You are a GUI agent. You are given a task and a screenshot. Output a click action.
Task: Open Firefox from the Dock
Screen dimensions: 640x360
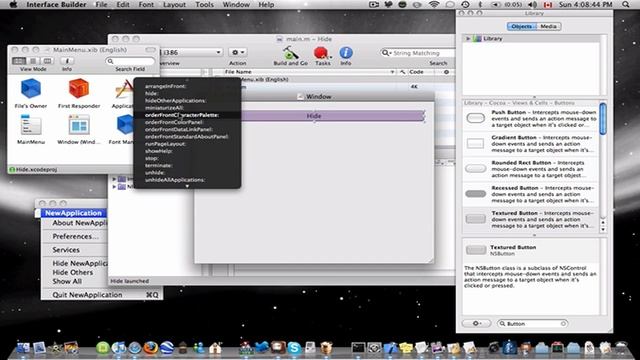click(151, 348)
